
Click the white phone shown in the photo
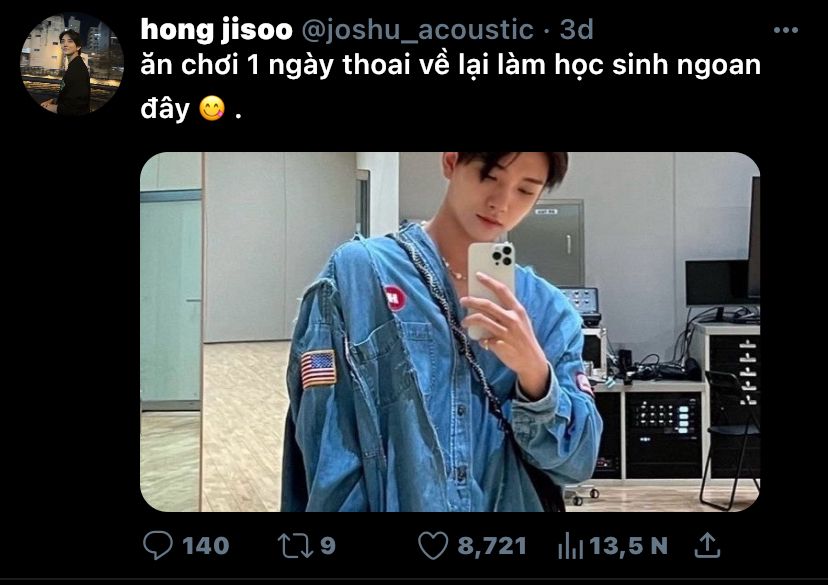(491, 288)
